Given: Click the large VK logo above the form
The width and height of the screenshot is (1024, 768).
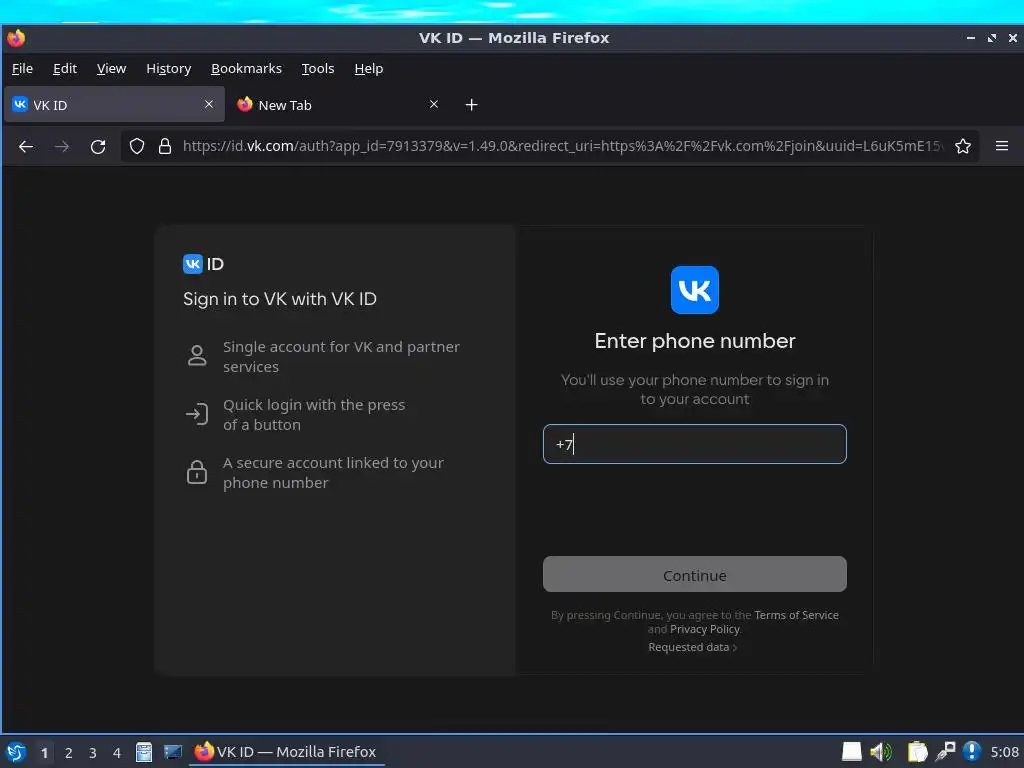Looking at the screenshot, I should click(694, 290).
